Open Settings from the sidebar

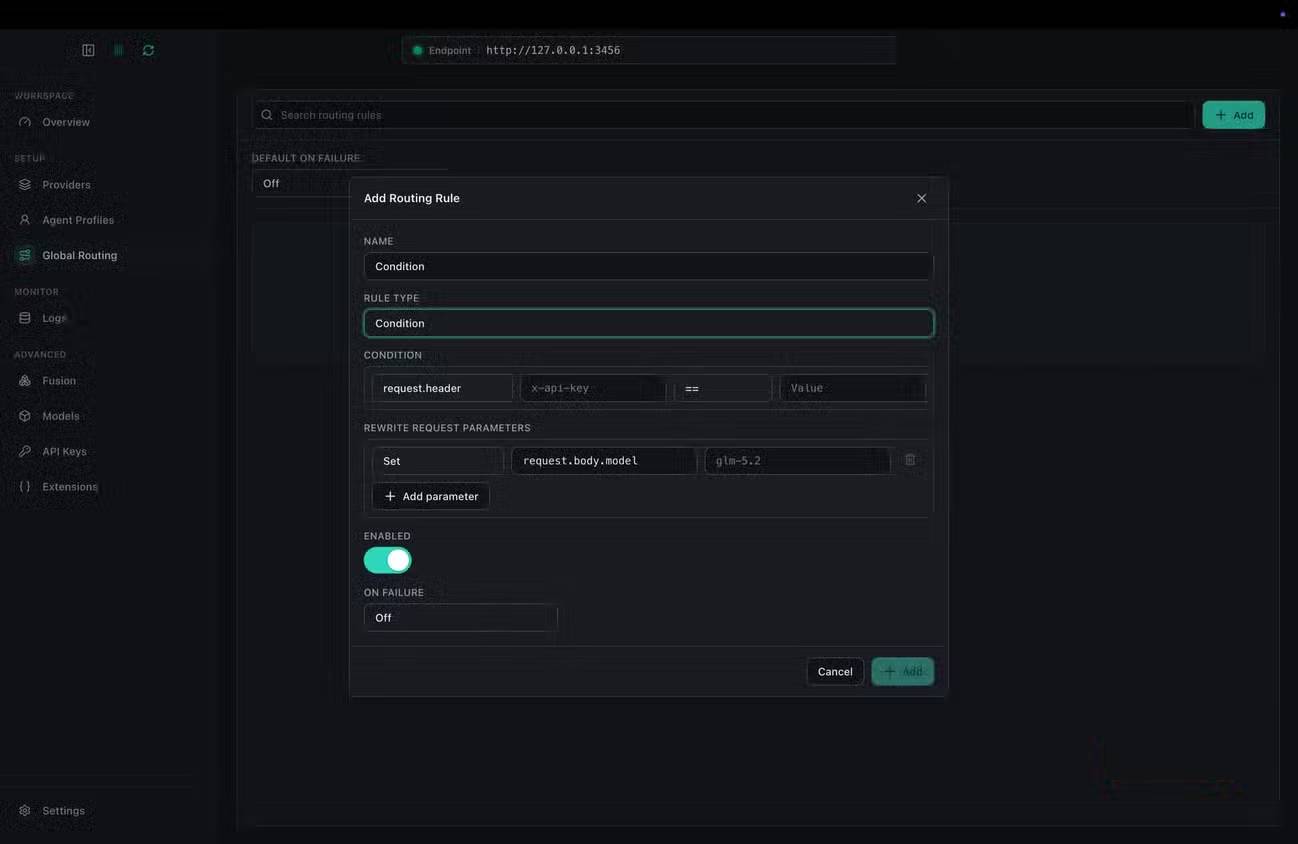63,811
